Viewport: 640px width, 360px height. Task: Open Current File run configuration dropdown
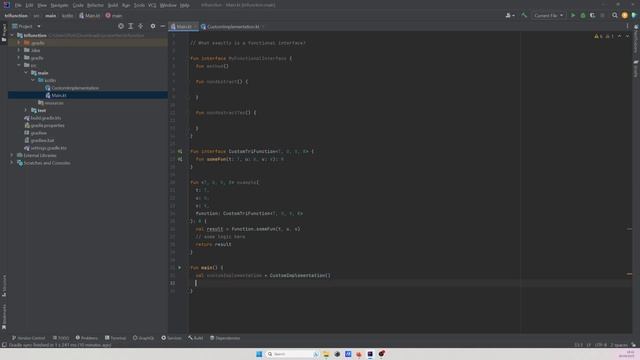click(x=548, y=16)
